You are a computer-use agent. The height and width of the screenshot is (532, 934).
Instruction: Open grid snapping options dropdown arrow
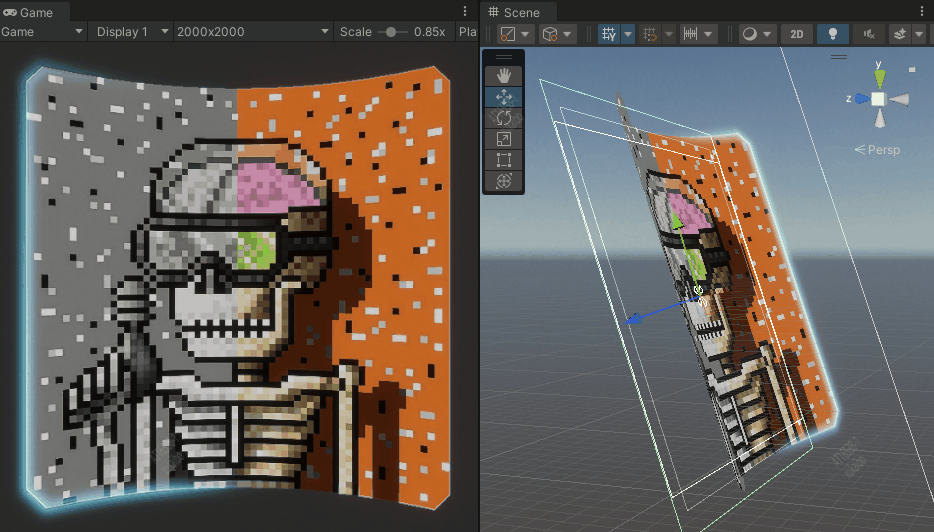[668, 34]
